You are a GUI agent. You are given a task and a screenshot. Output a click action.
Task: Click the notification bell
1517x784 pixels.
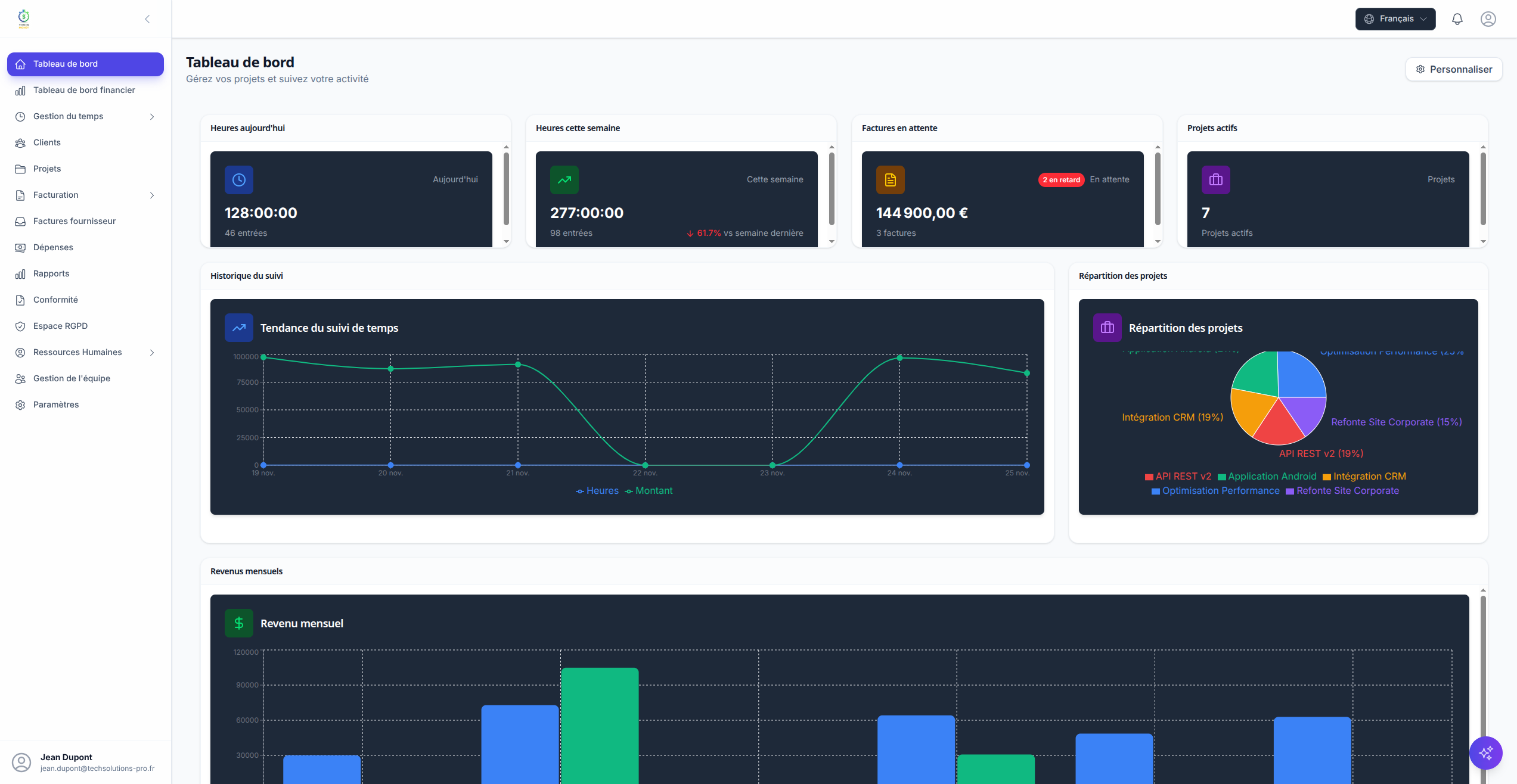[1457, 18]
